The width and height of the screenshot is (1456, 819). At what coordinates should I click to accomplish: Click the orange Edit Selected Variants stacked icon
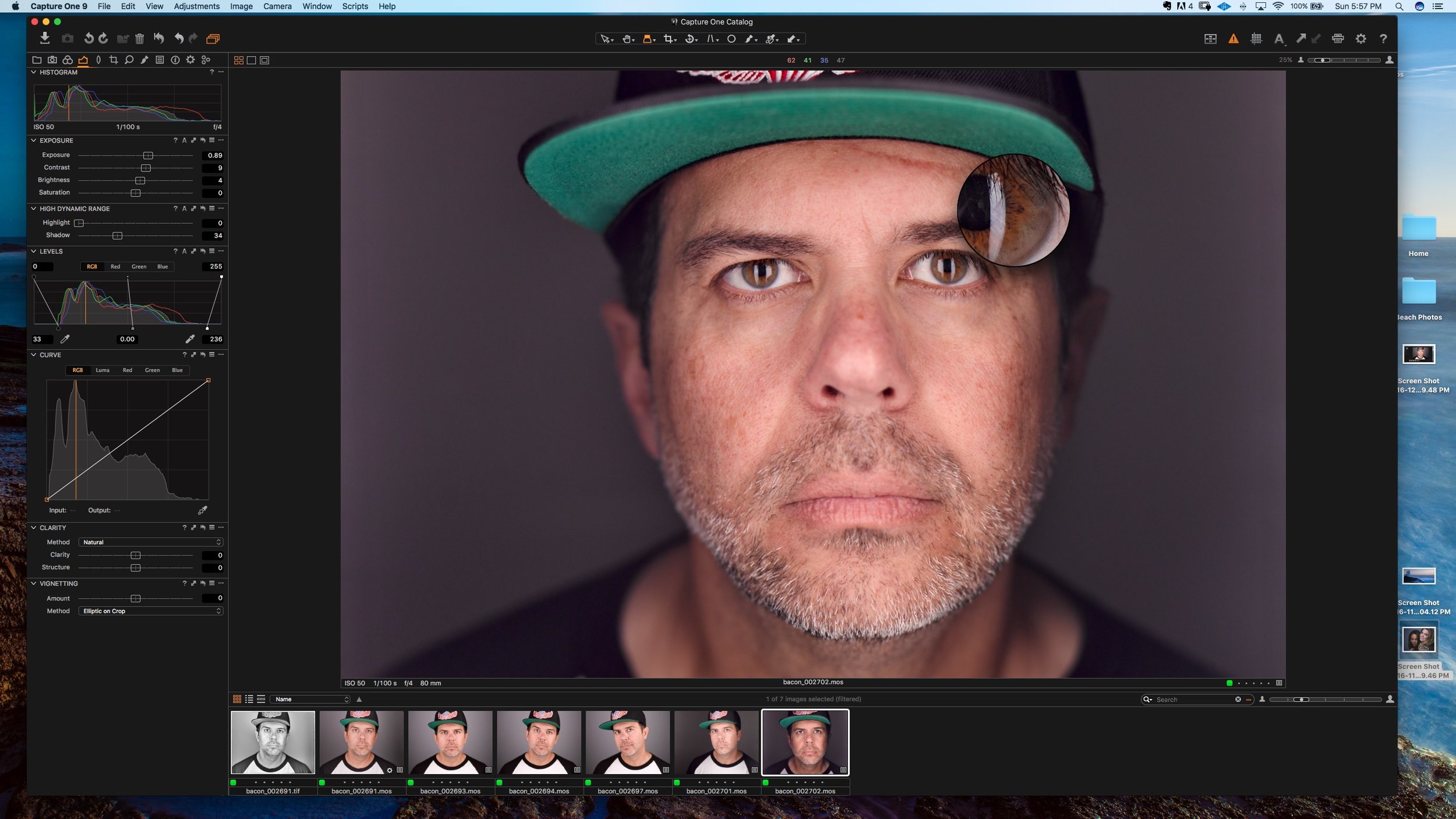click(x=213, y=39)
